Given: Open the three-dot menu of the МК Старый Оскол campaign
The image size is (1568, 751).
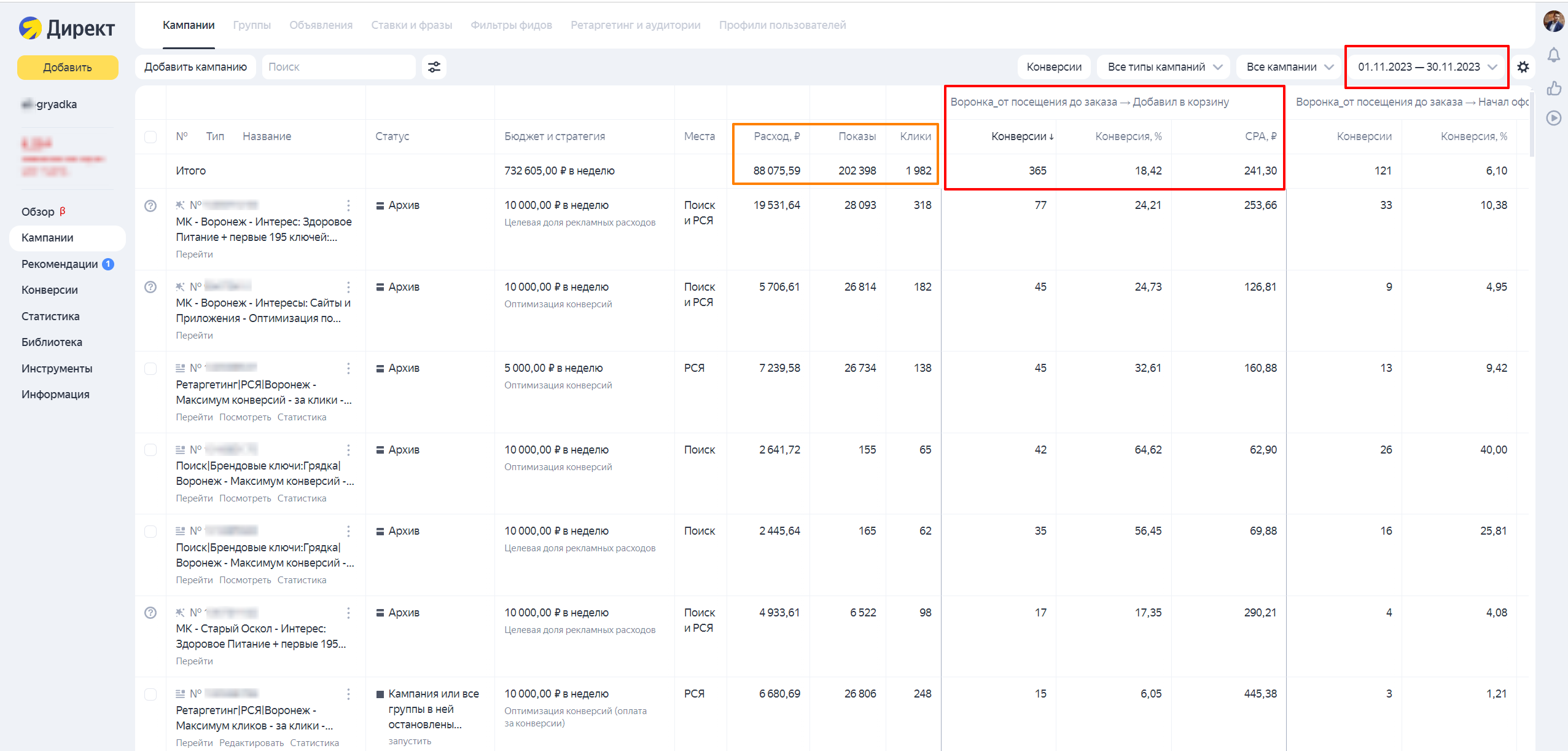Looking at the screenshot, I should pos(348,613).
